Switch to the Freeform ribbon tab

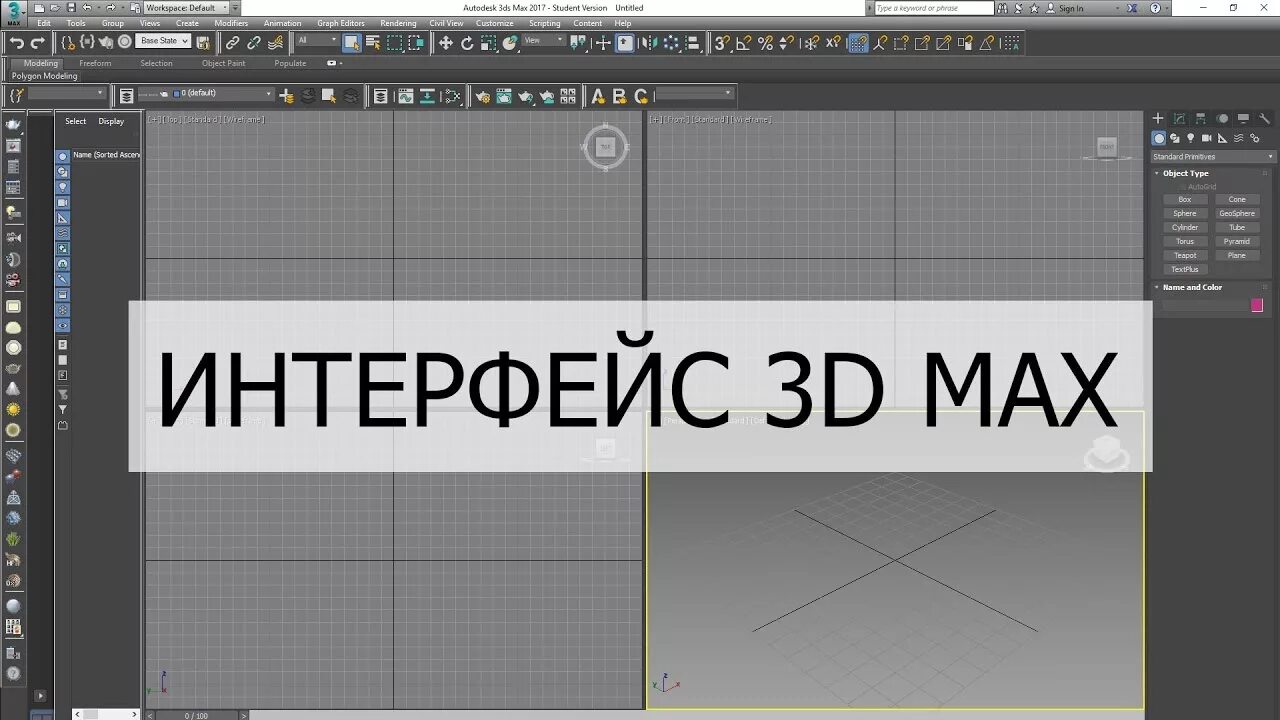click(x=95, y=63)
